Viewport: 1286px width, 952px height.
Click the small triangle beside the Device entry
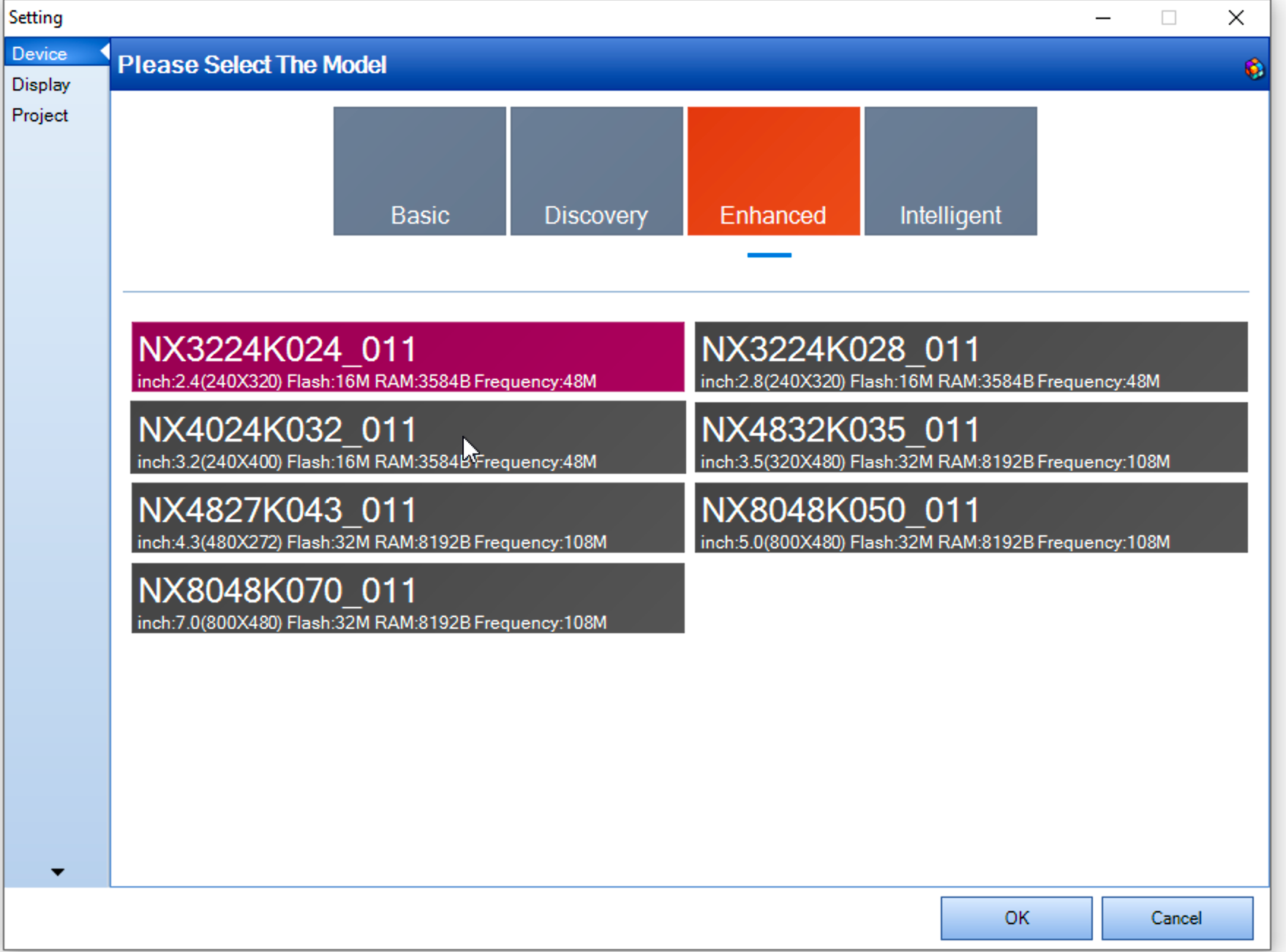pos(105,51)
